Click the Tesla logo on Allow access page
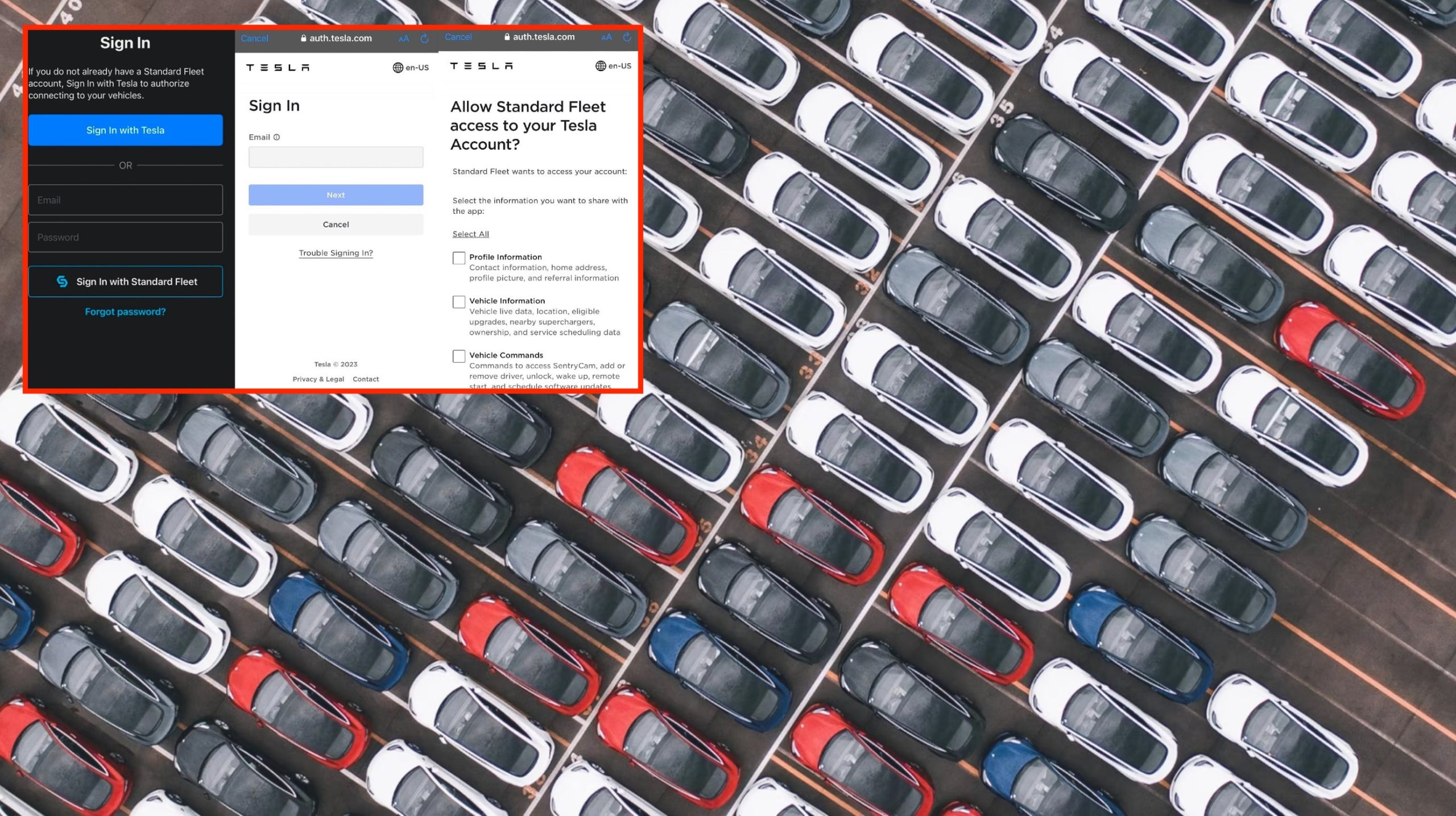1456x816 pixels. (x=481, y=66)
